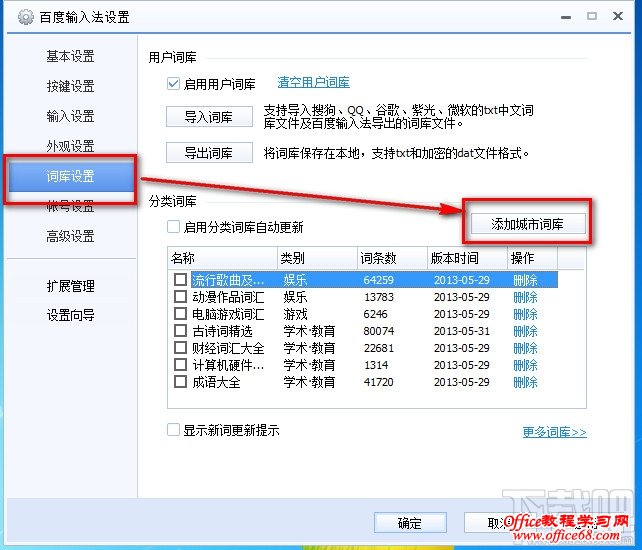The image size is (642, 550).
Task: Click entry count 41720
Action: (x=379, y=382)
